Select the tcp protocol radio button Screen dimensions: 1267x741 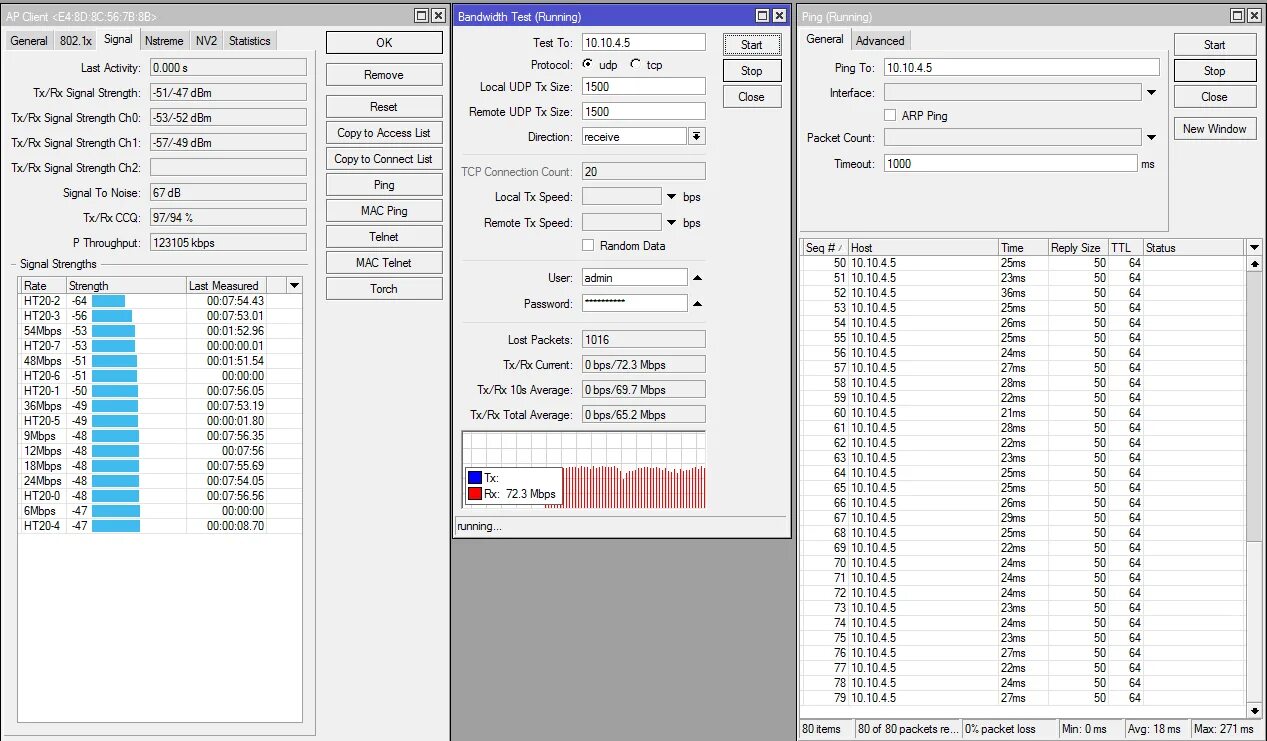tap(636, 64)
